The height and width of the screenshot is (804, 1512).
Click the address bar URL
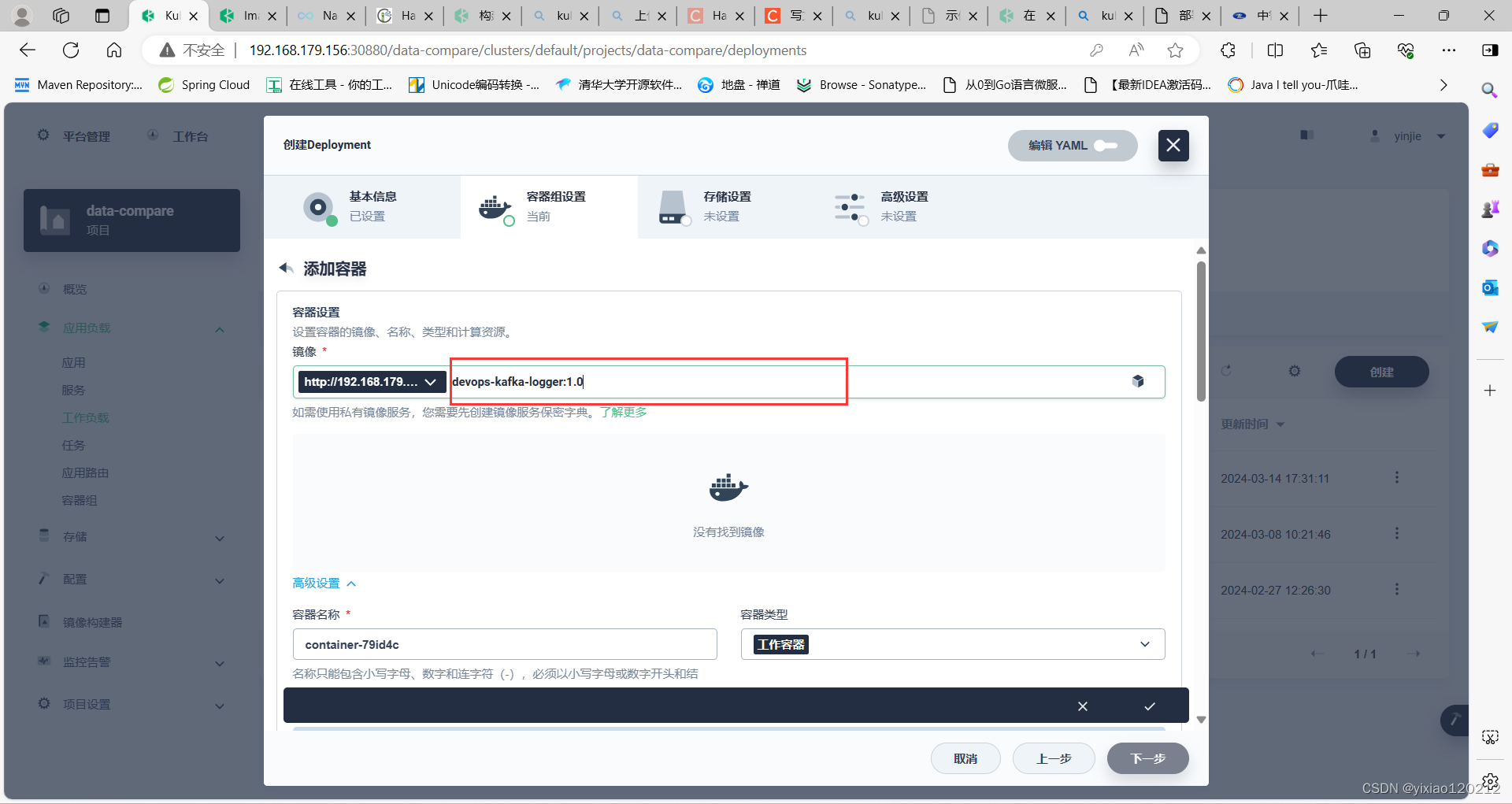528,50
